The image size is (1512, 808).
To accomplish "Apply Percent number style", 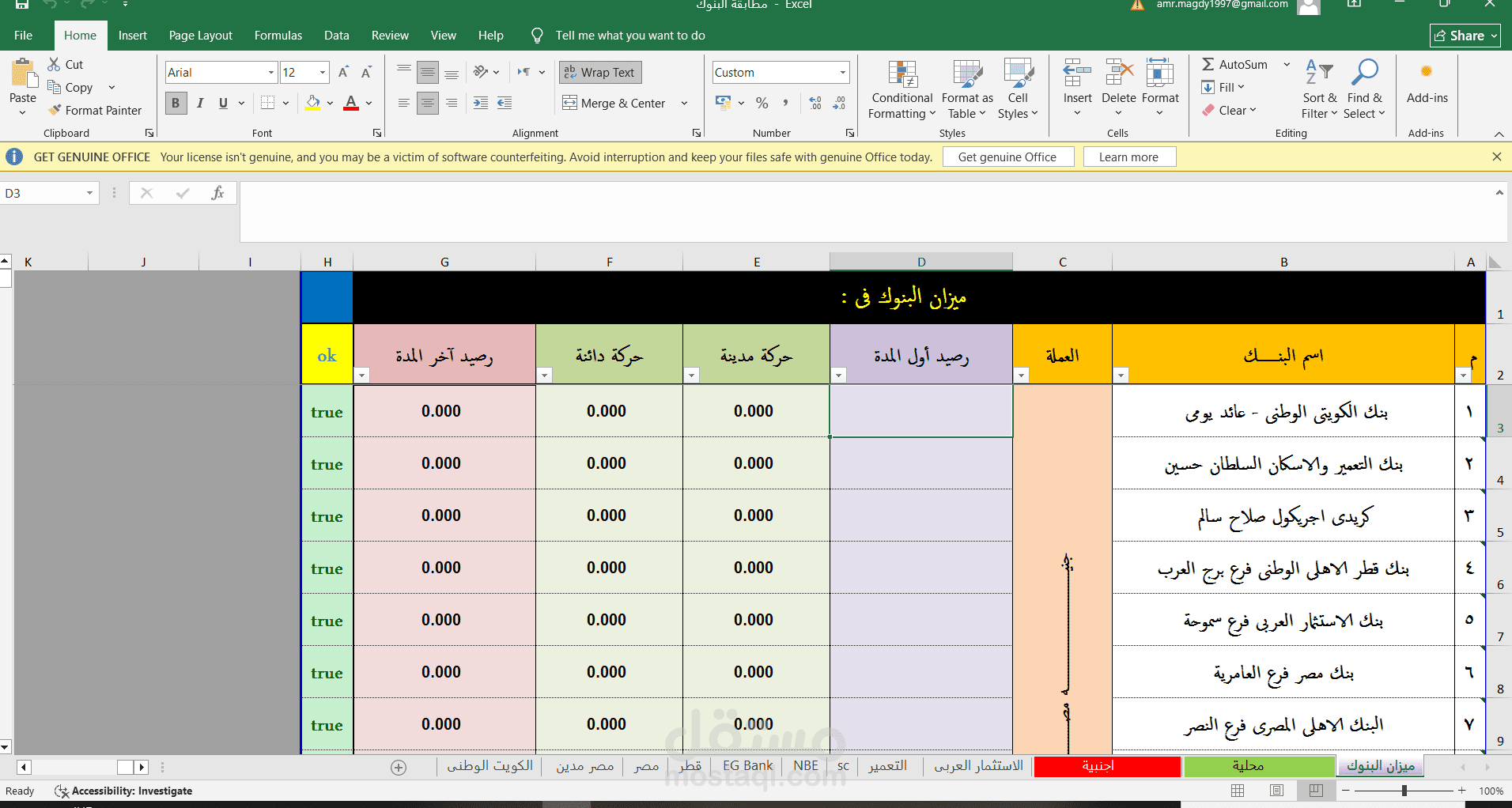I will coord(762,103).
